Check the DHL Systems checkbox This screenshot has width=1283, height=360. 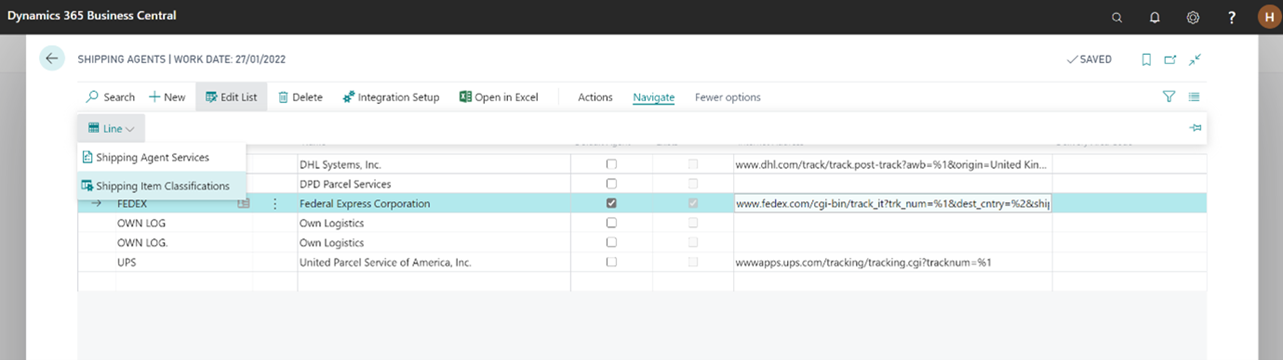(611, 164)
